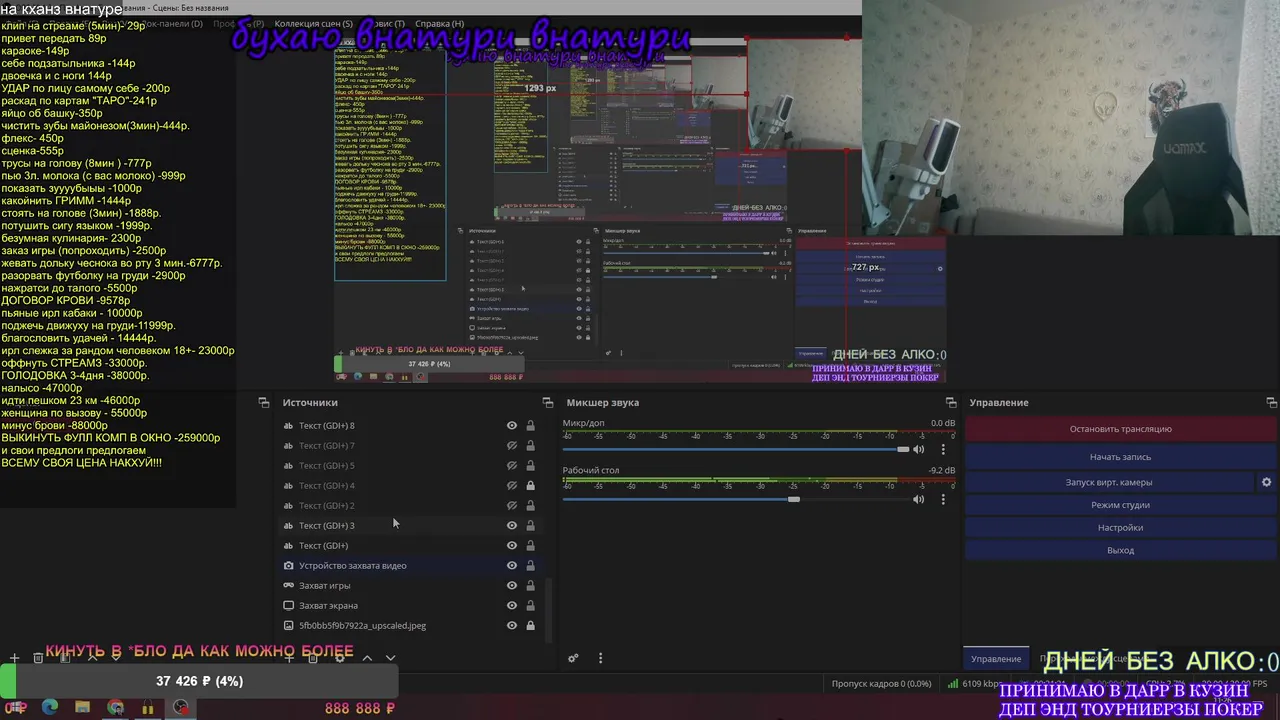Viewport: 1280px width, 720px height.
Task: Hide the Захват экрана source
Action: (x=512, y=605)
